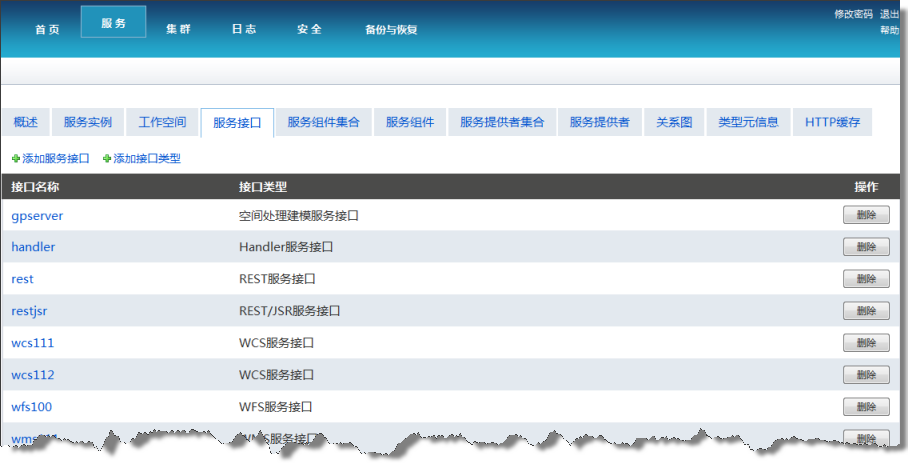Select the REST服务接口 cell
908x463 pixels.
pos(277,279)
